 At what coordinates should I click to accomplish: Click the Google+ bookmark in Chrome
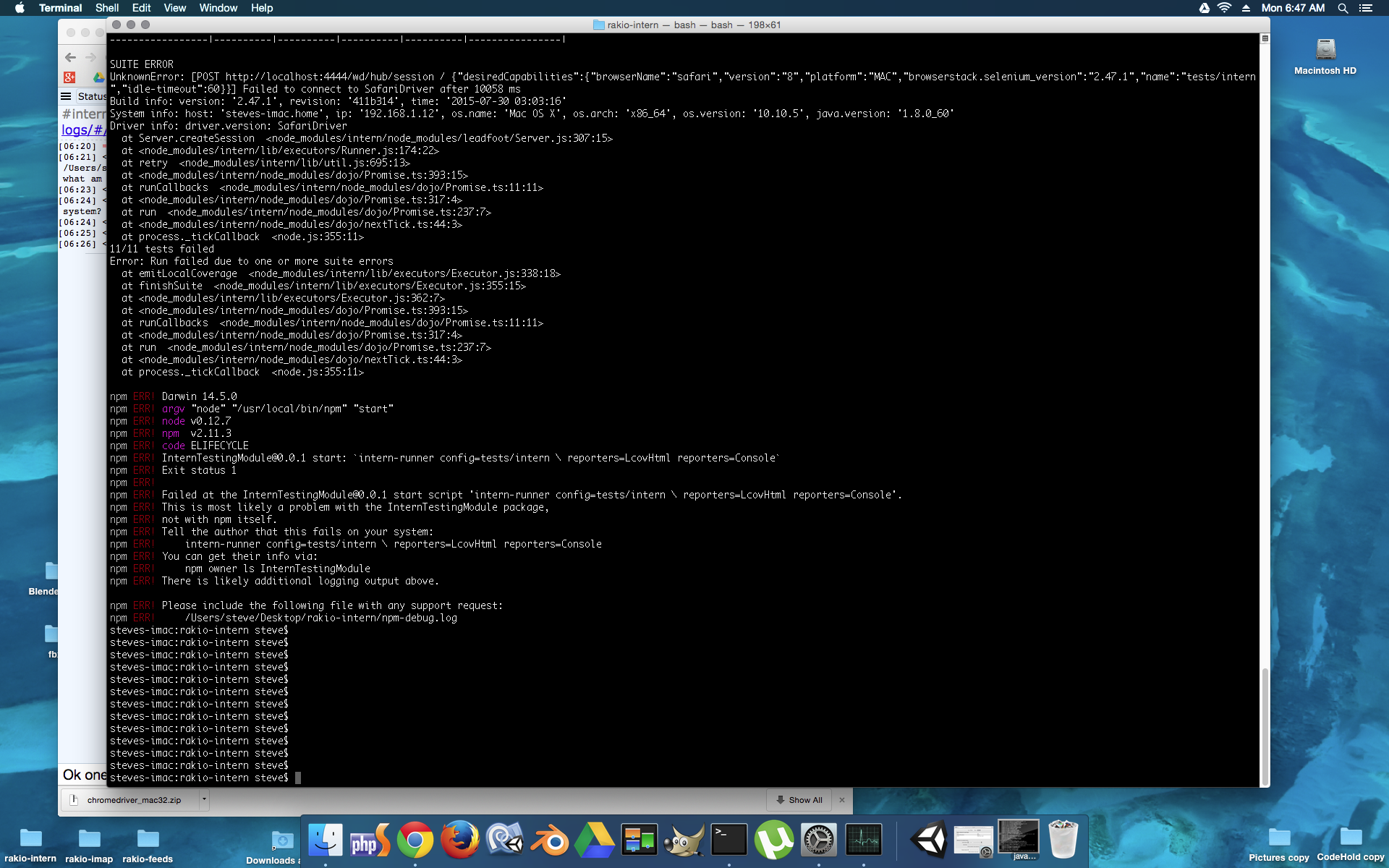pos(69,77)
